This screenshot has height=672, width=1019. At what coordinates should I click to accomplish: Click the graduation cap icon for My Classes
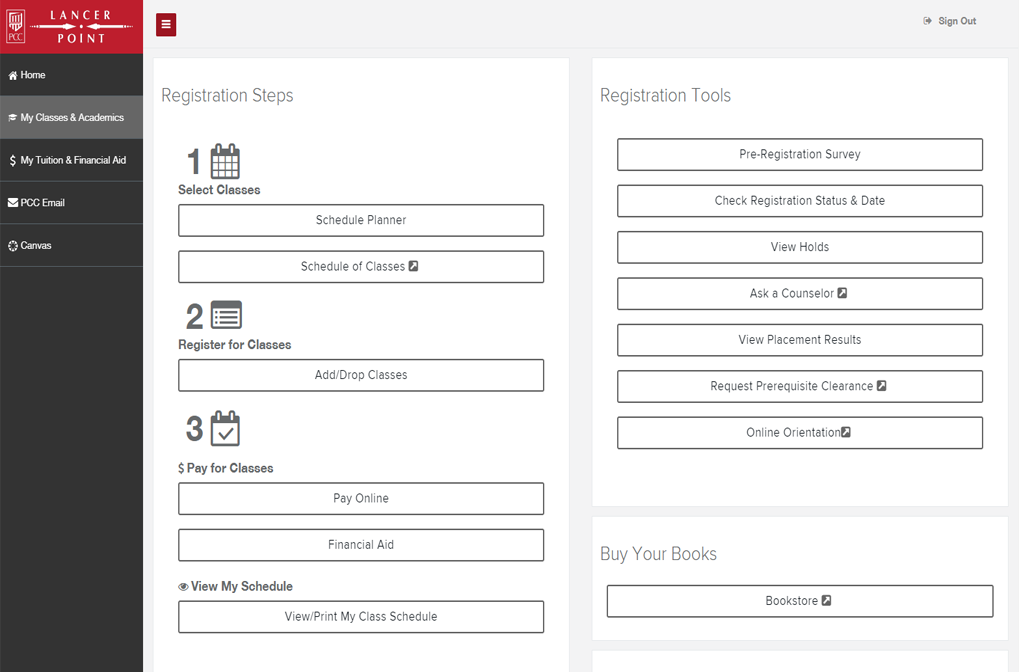pyautogui.click(x=12, y=118)
